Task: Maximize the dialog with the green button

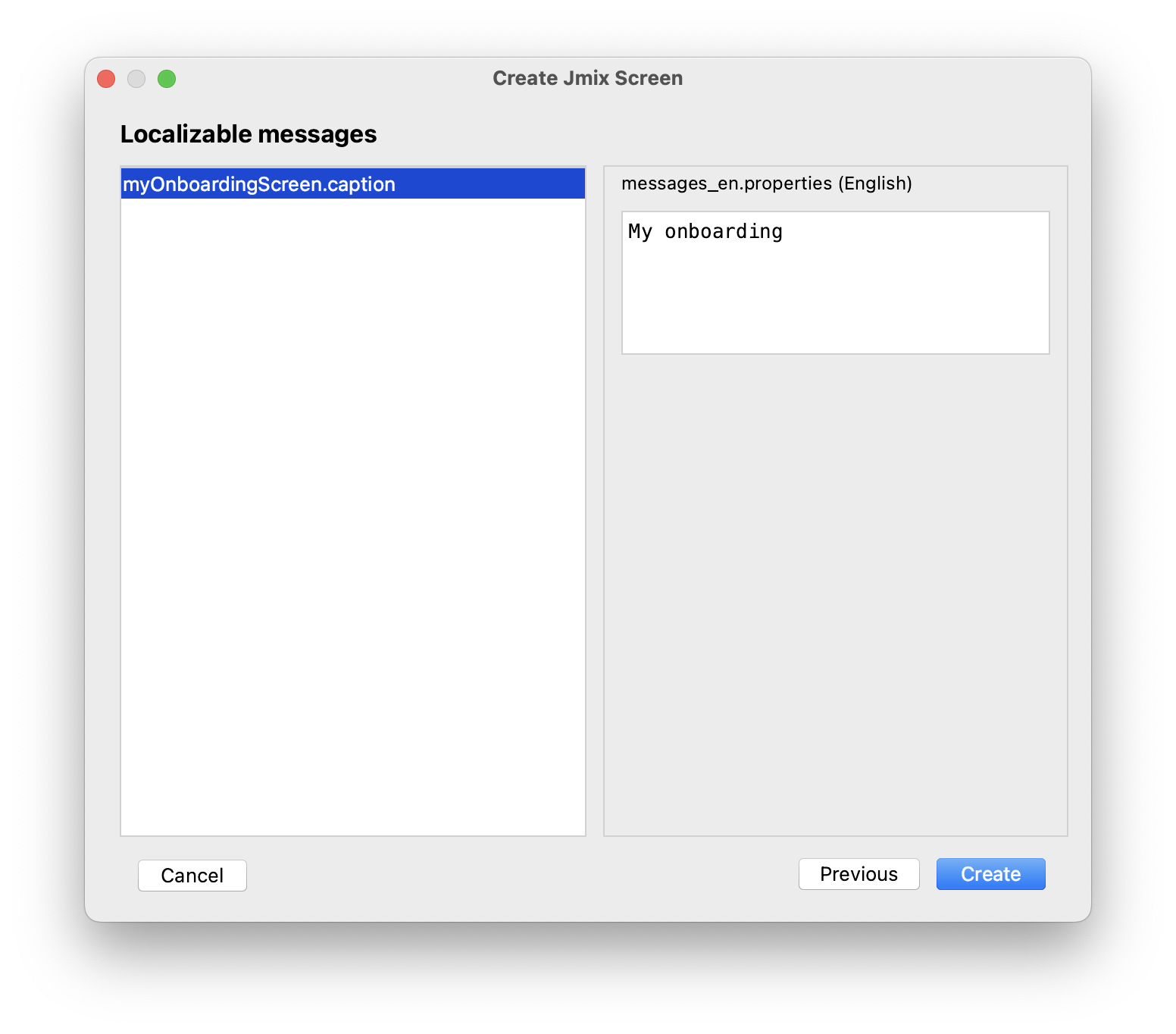Action: pos(167,79)
